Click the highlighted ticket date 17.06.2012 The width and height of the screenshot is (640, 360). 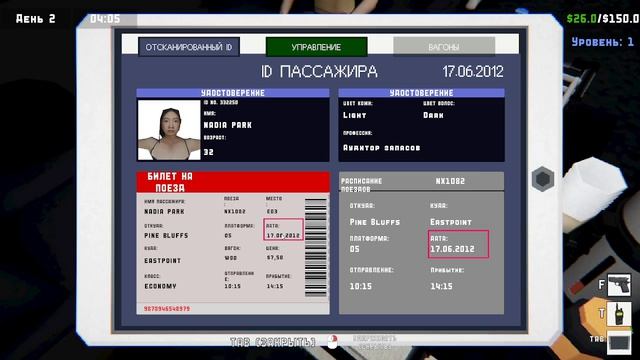pyautogui.click(x=284, y=230)
